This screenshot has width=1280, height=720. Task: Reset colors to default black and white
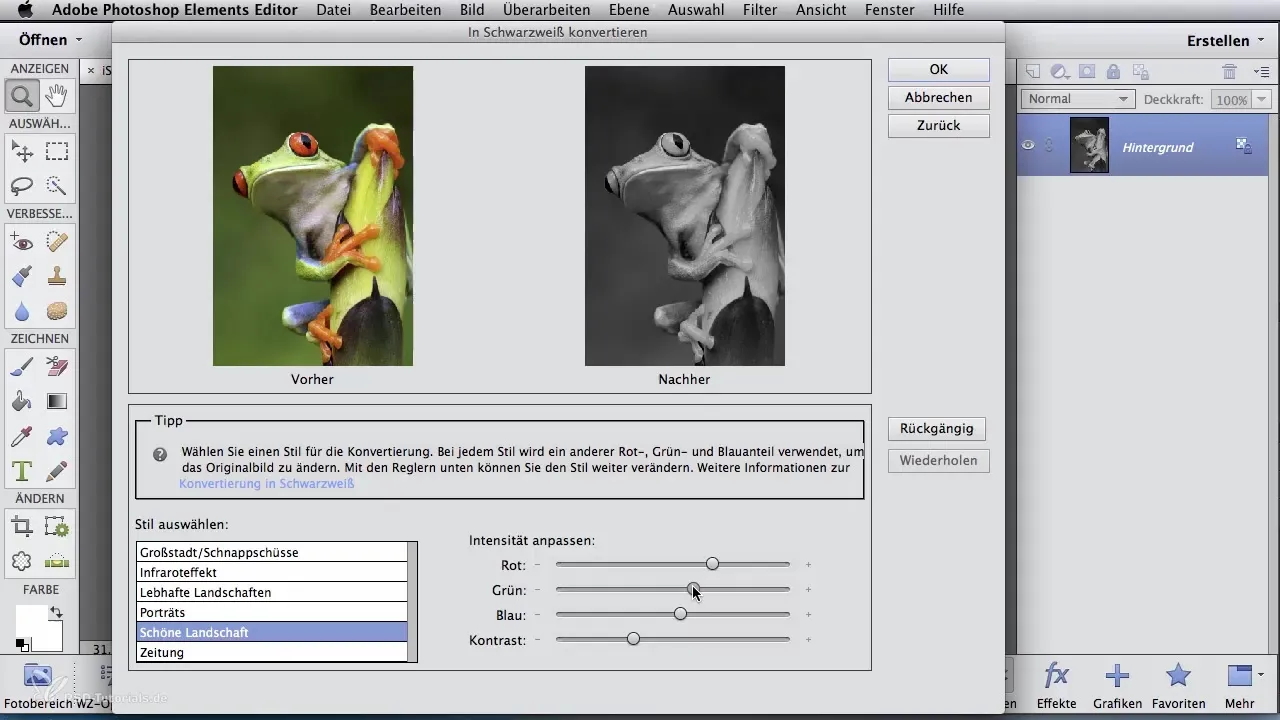point(22,645)
